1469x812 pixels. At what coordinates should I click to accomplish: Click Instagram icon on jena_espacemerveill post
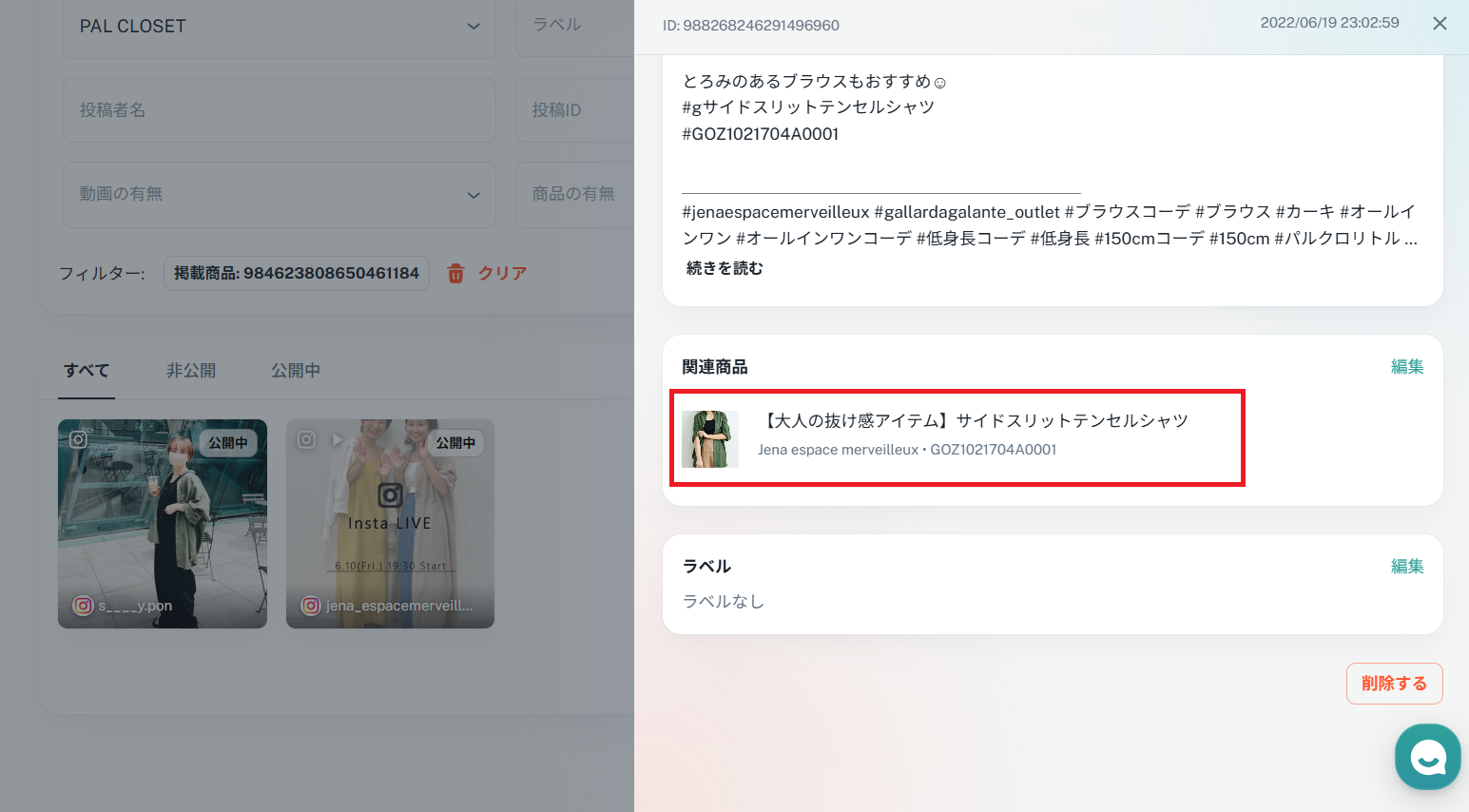pos(311,606)
